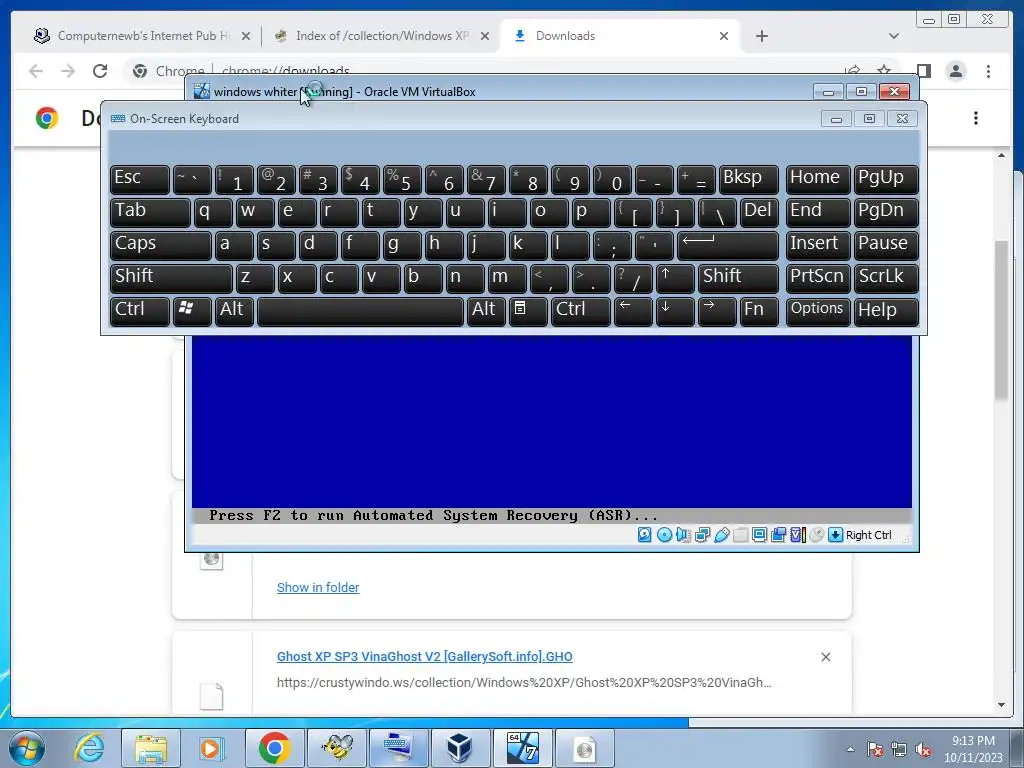
Task: Click the spacebar on On-Screen Keyboard
Action: [360, 311]
